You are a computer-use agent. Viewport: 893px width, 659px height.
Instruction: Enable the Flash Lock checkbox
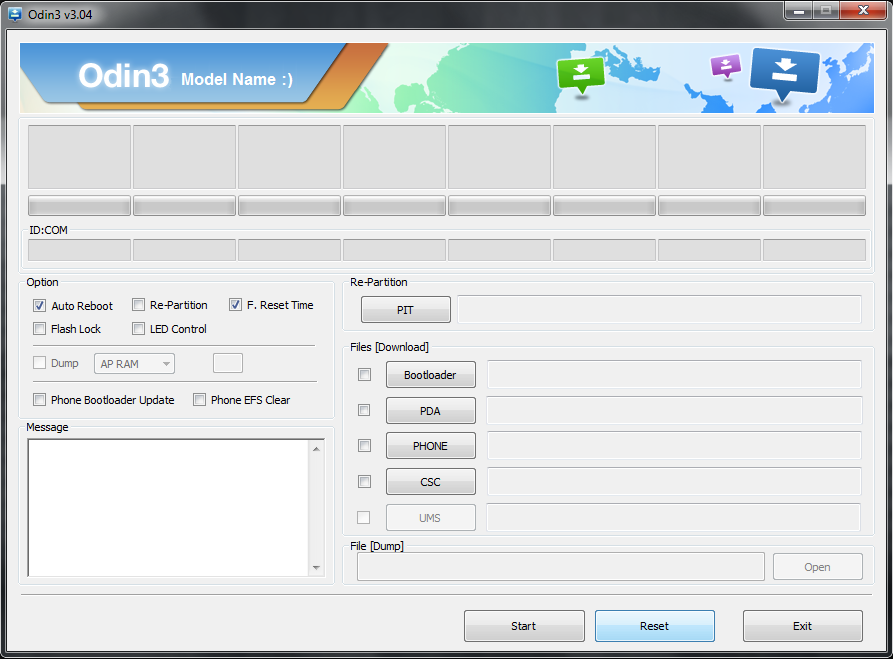pyautogui.click(x=39, y=329)
